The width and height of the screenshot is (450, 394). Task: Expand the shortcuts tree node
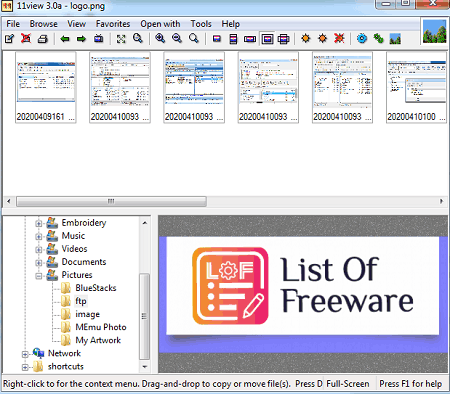(x=25, y=367)
